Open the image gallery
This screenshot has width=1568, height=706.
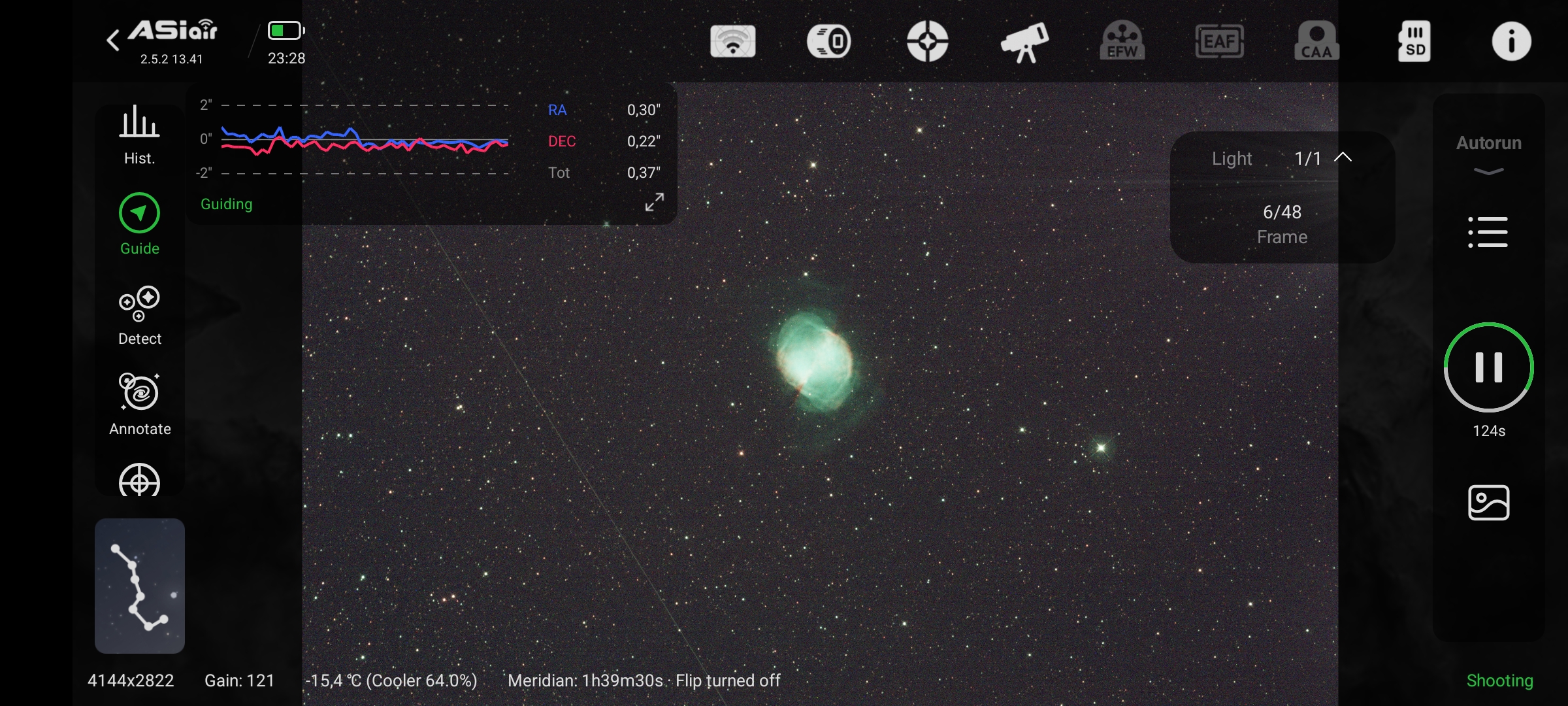[x=1488, y=503]
